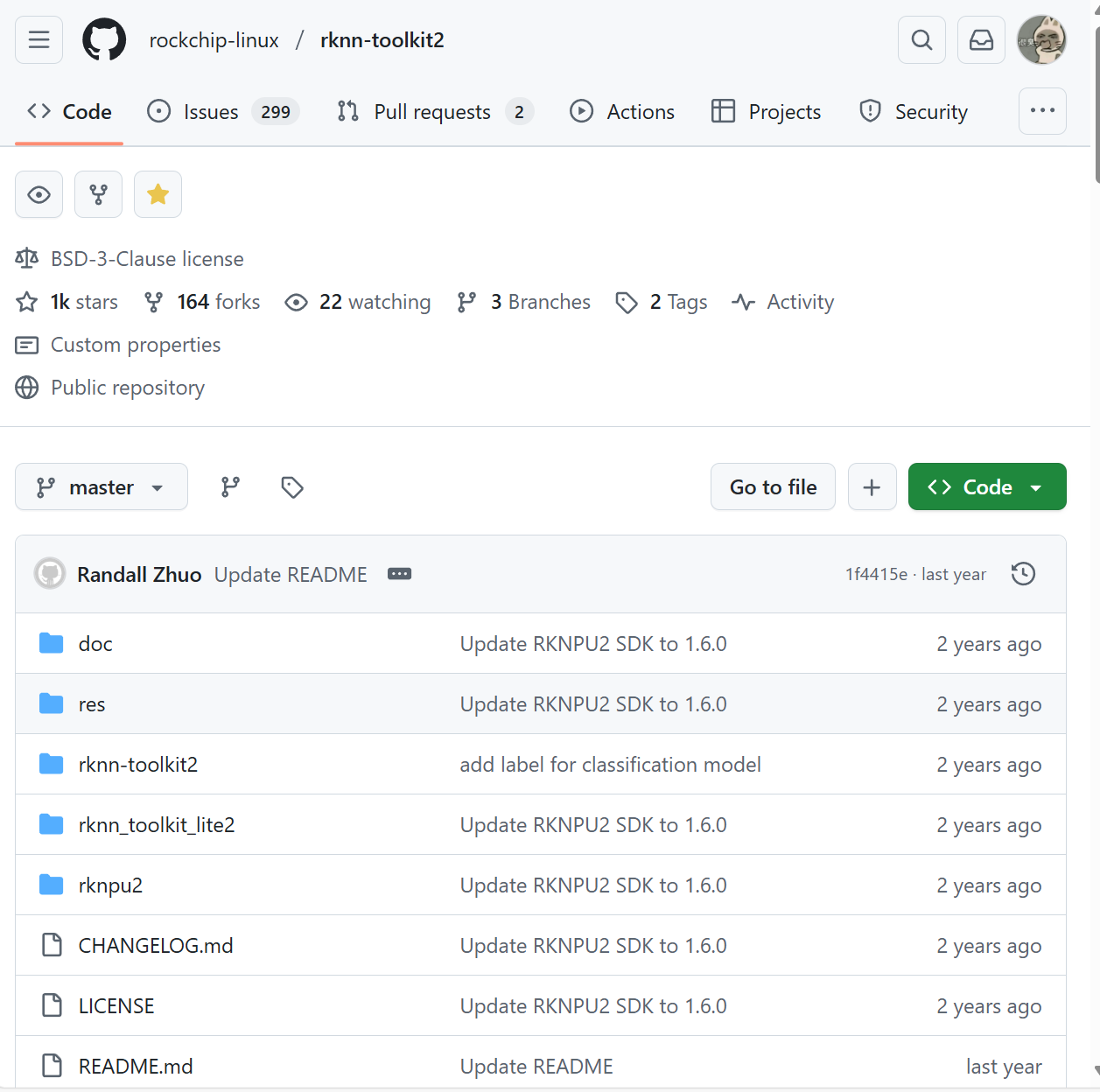The height and width of the screenshot is (1092, 1100).
Task: Click the rknpu2 folder icon
Action: pyautogui.click(x=52, y=885)
